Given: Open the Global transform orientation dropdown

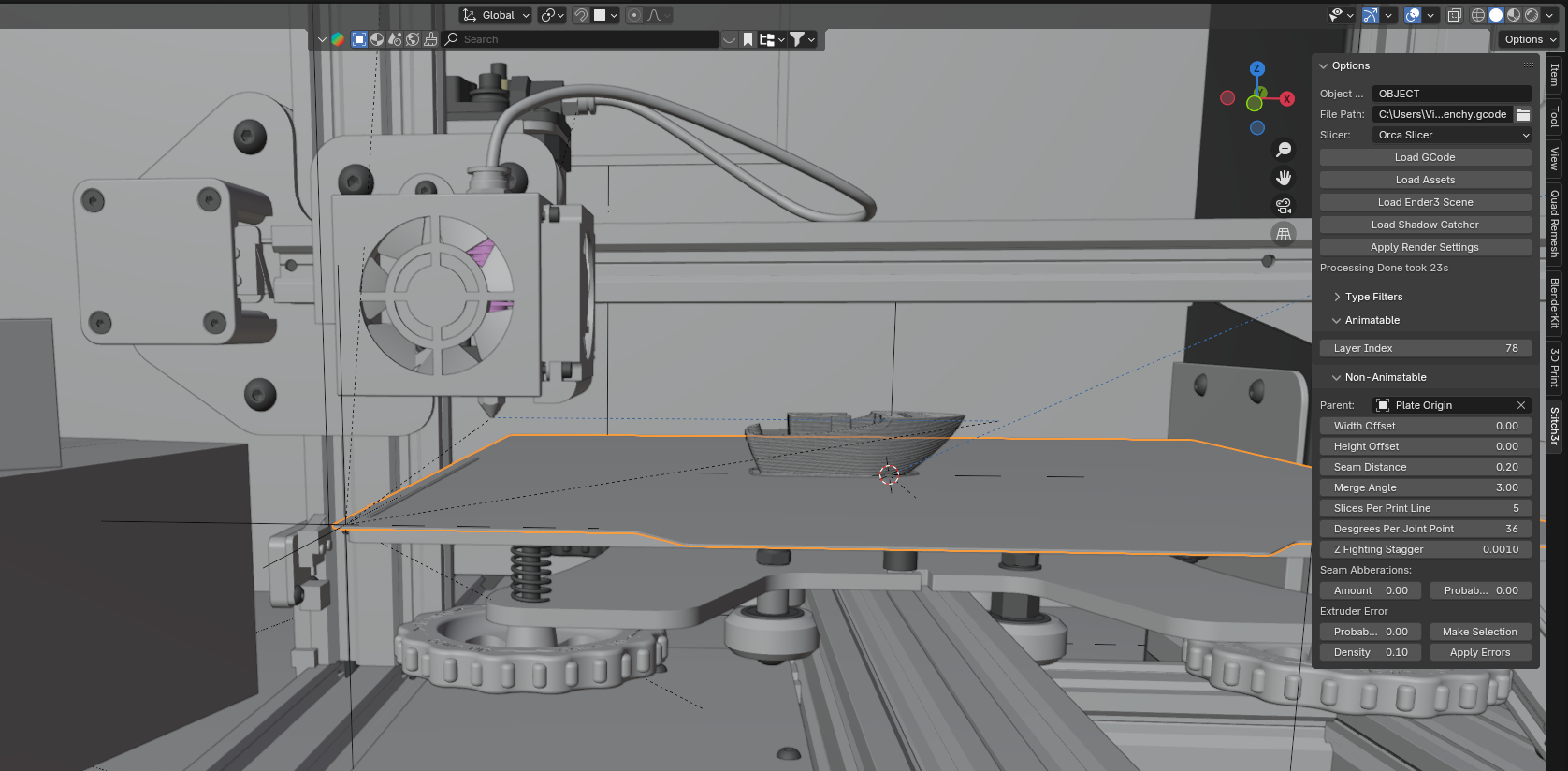Looking at the screenshot, I should [496, 15].
